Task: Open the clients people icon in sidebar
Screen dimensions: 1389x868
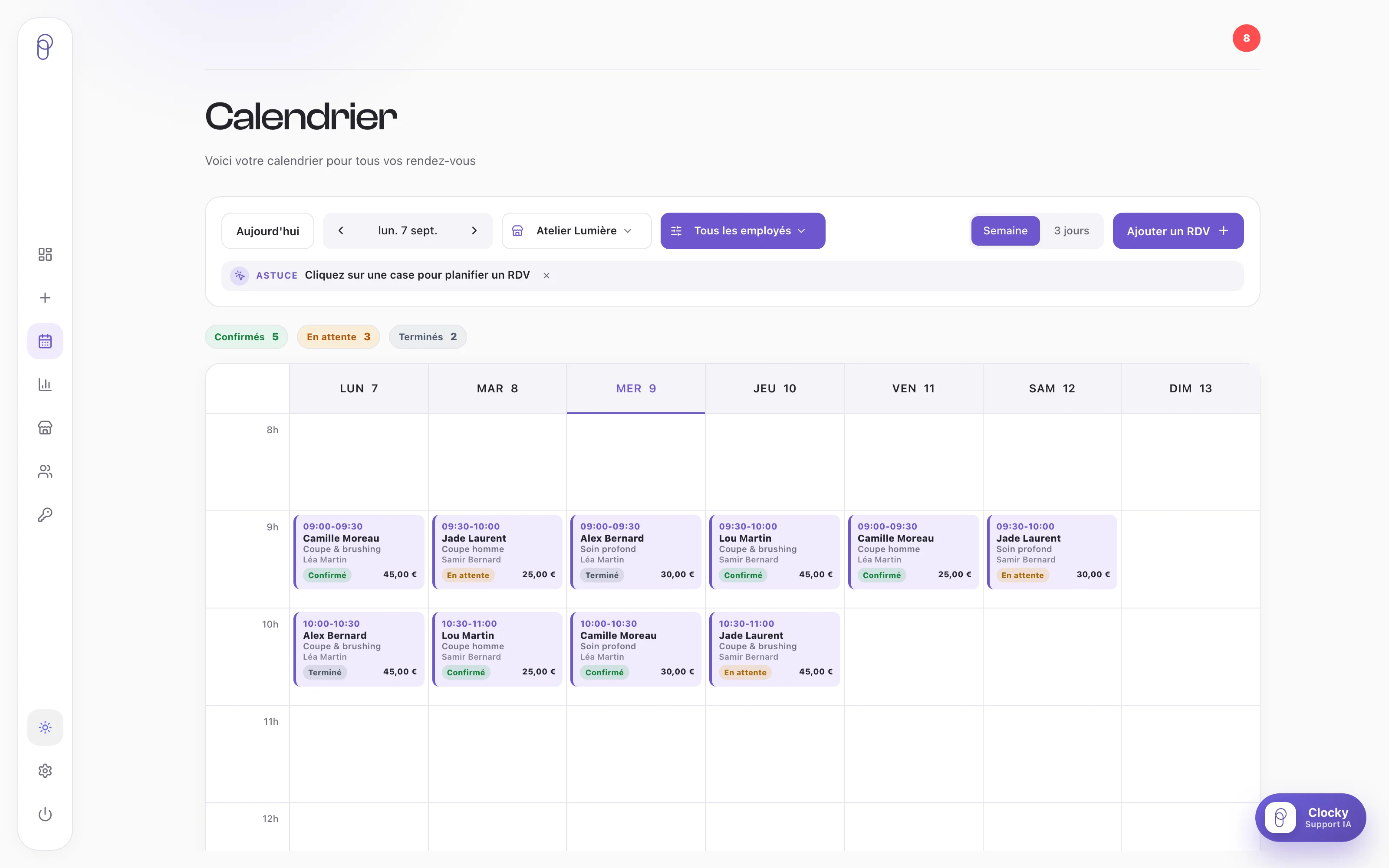Action: tap(45, 471)
